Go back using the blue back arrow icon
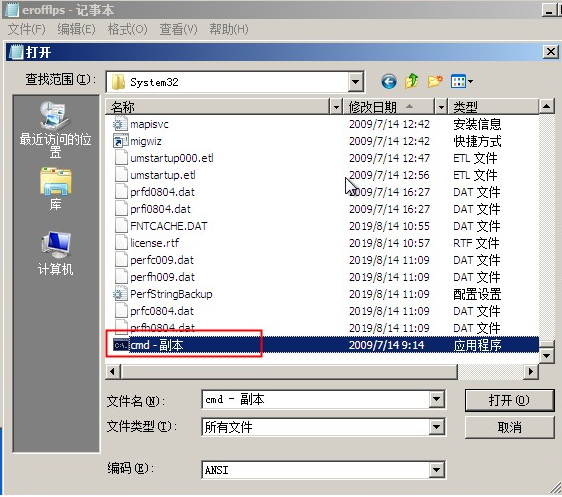Image resolution: width=562 pixels, height=497 pixels. pos(389,81)
